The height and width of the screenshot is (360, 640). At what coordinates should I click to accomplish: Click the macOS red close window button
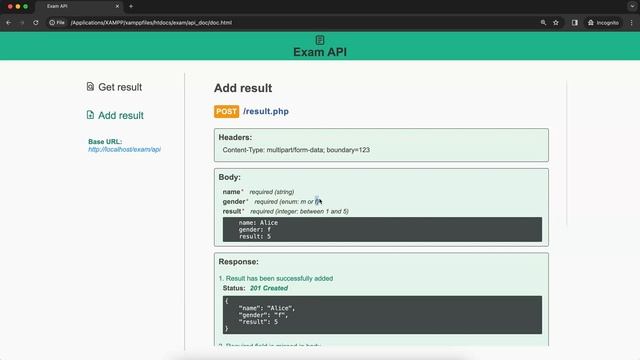(10, 7)
